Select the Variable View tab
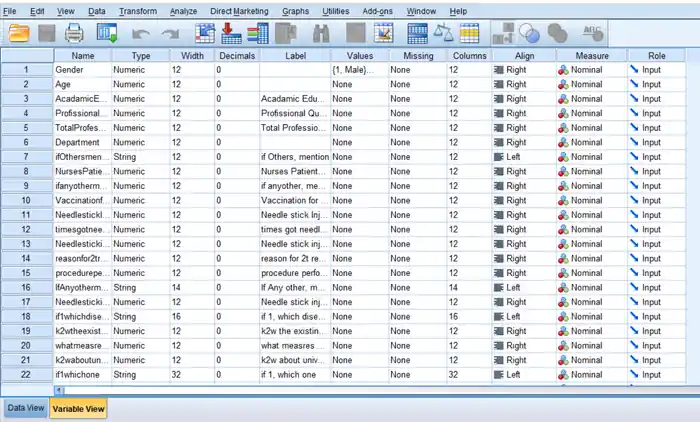 click(x=78, y=409)
